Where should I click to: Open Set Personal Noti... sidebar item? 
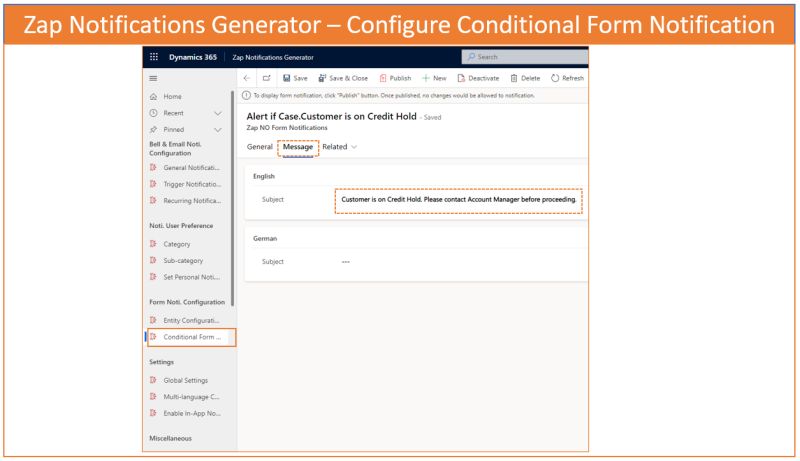(191, 277)
